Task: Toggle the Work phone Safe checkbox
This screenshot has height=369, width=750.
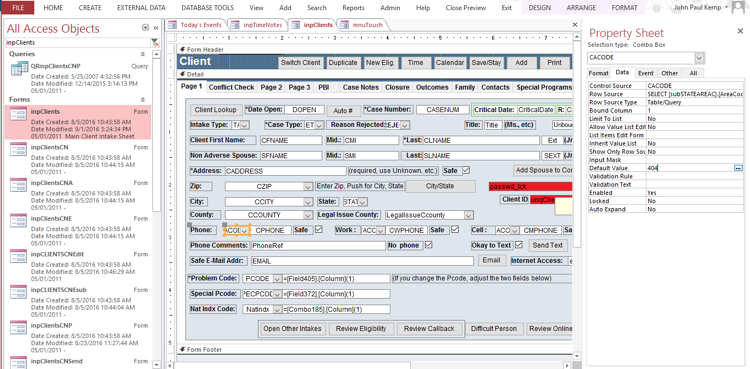Action: 455,230
